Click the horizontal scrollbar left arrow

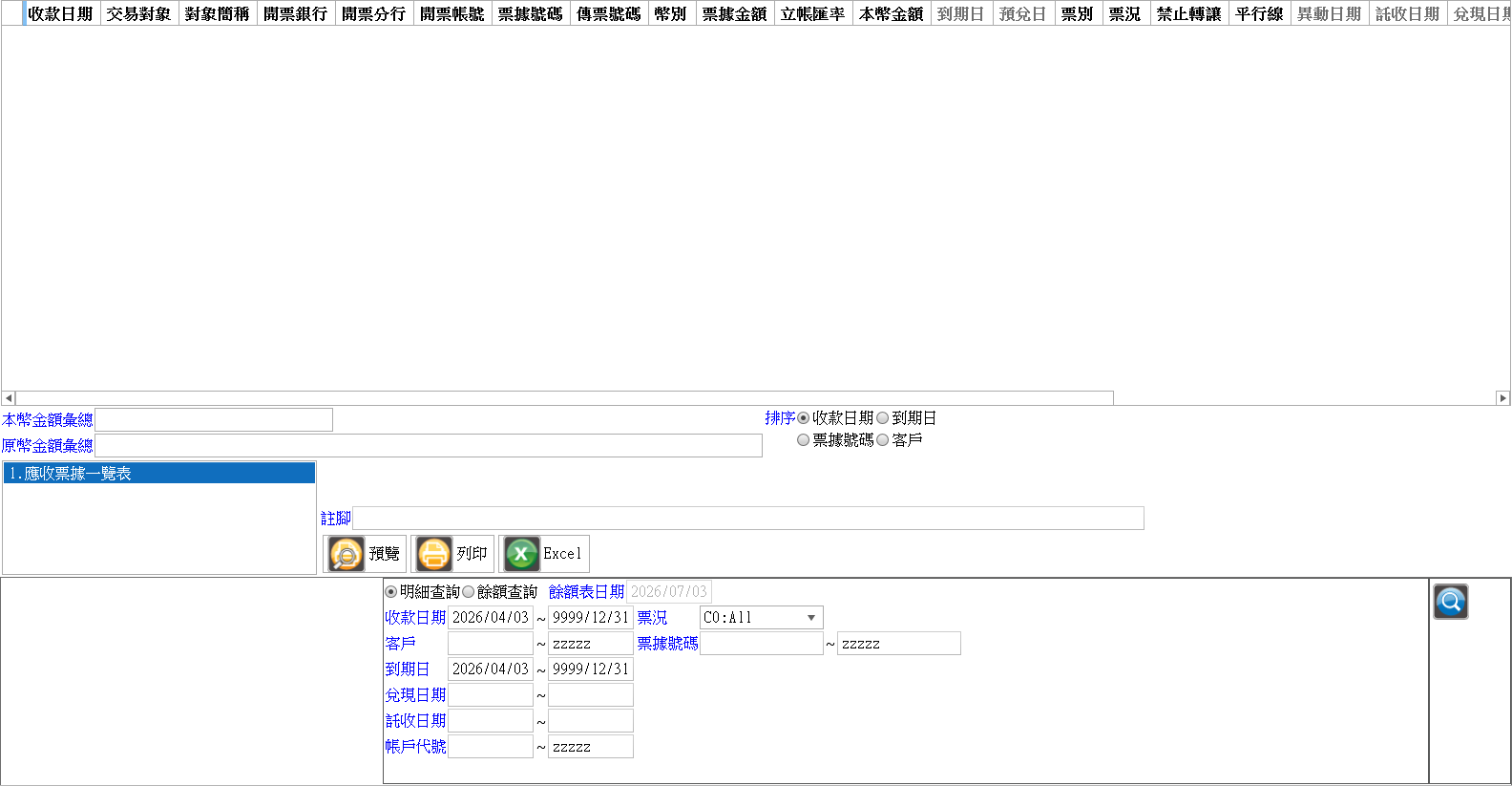click(9, 398)
